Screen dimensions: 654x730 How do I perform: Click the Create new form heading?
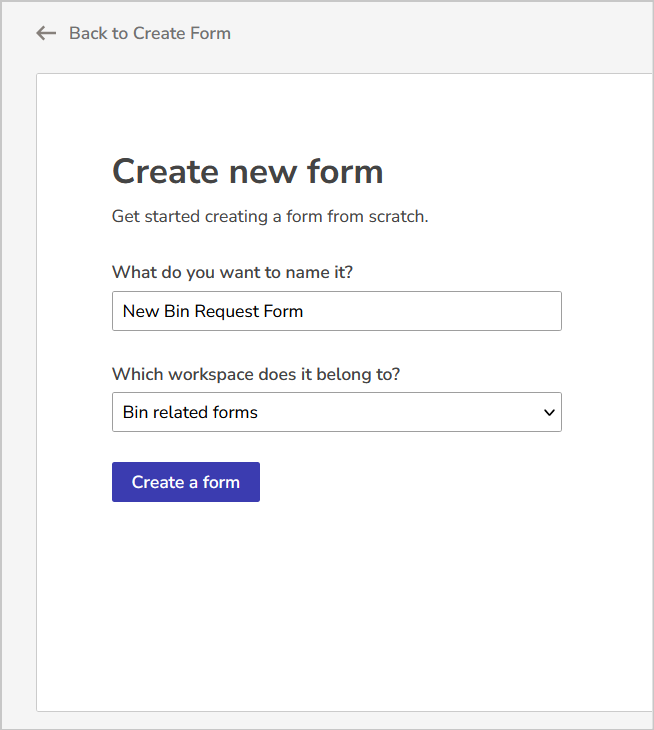(x=248, y=171)
